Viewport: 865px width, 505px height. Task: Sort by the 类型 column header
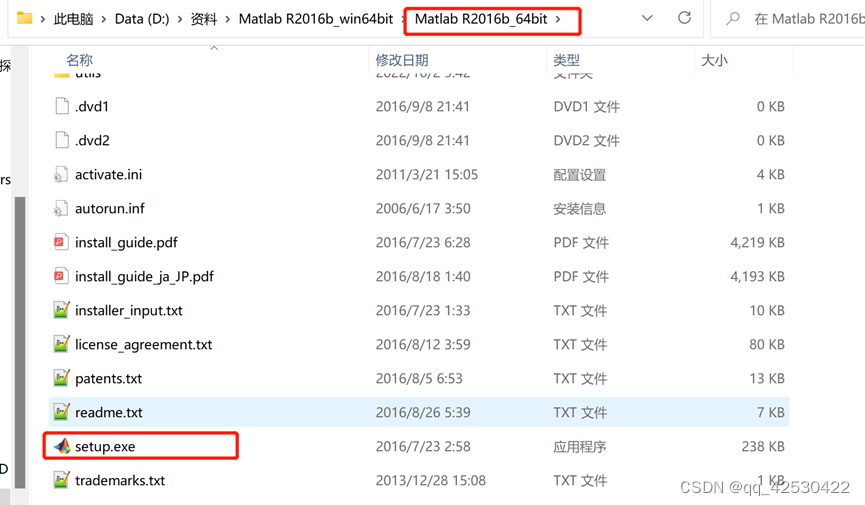tap(567, 60)
